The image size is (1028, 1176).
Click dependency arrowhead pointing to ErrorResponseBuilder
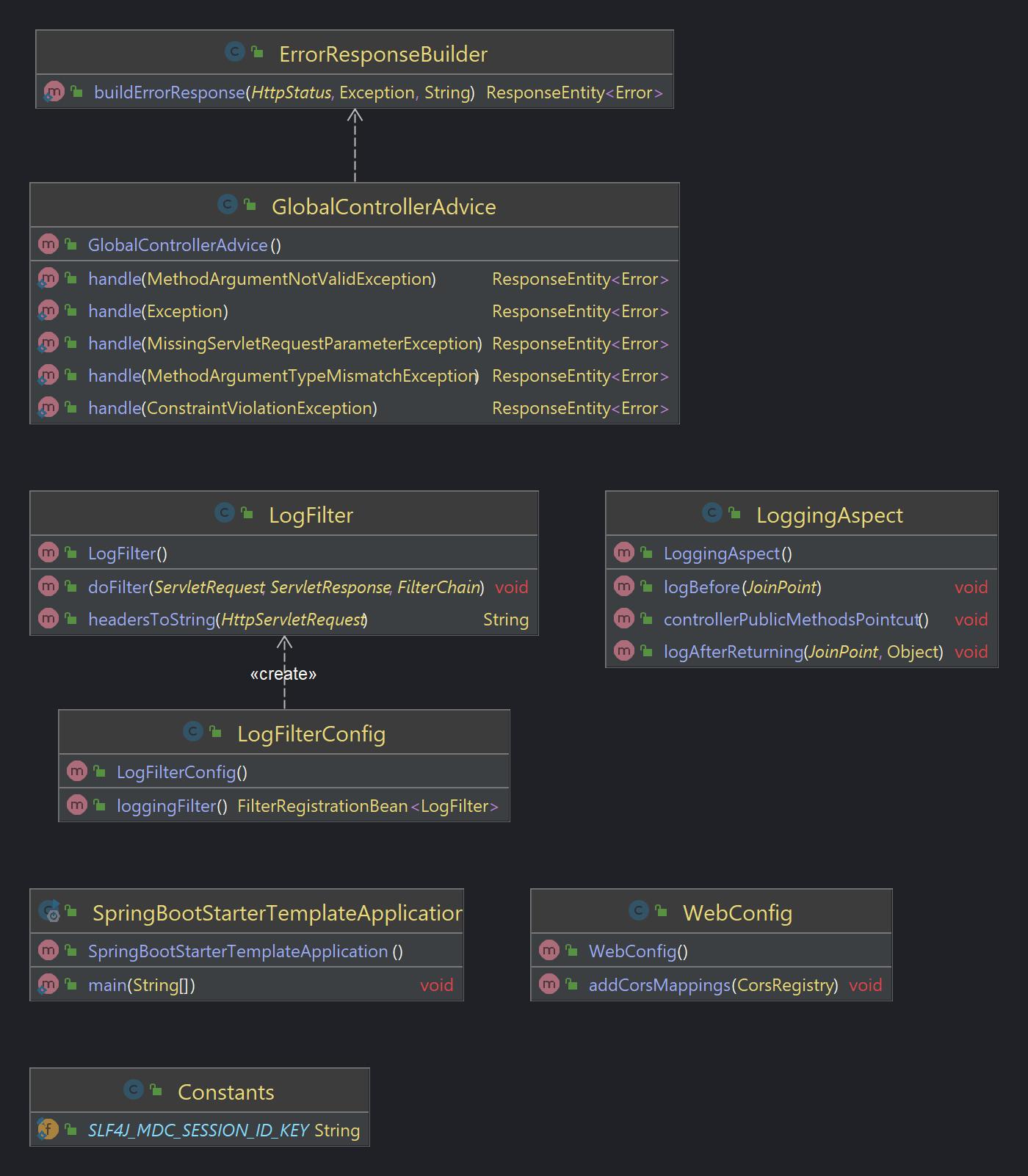355,115
